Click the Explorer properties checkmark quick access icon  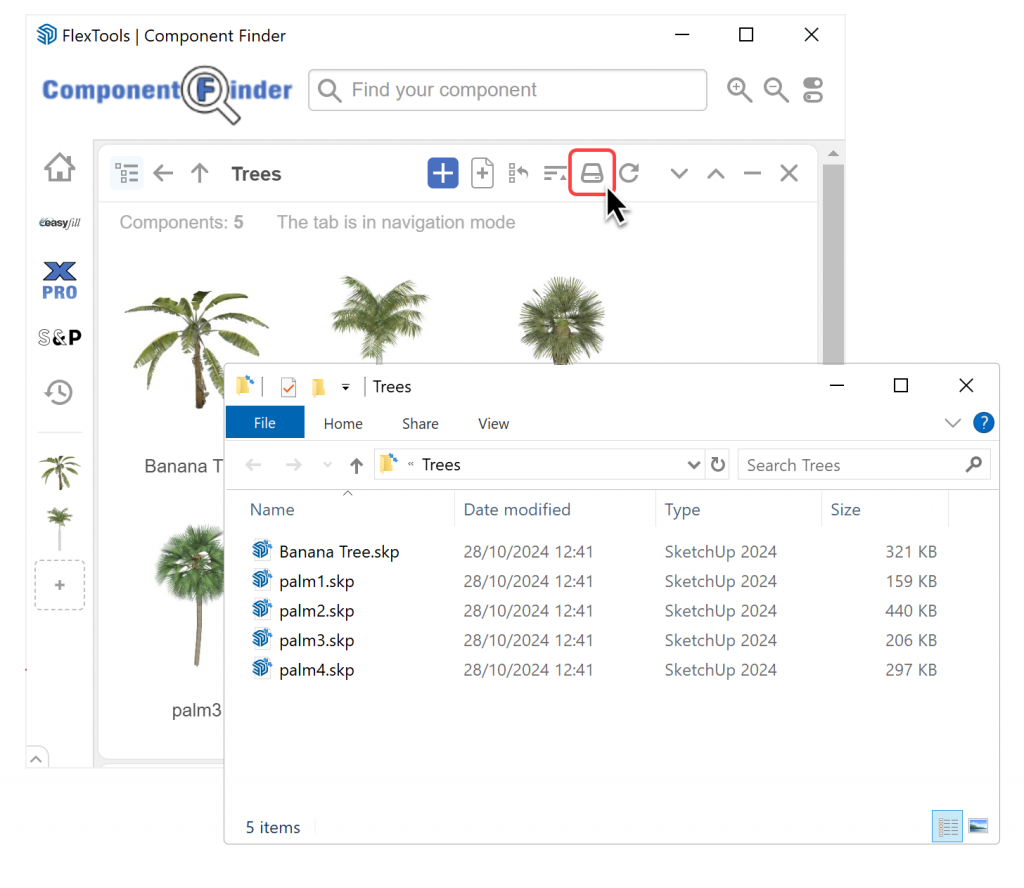[x=288, y=387]
